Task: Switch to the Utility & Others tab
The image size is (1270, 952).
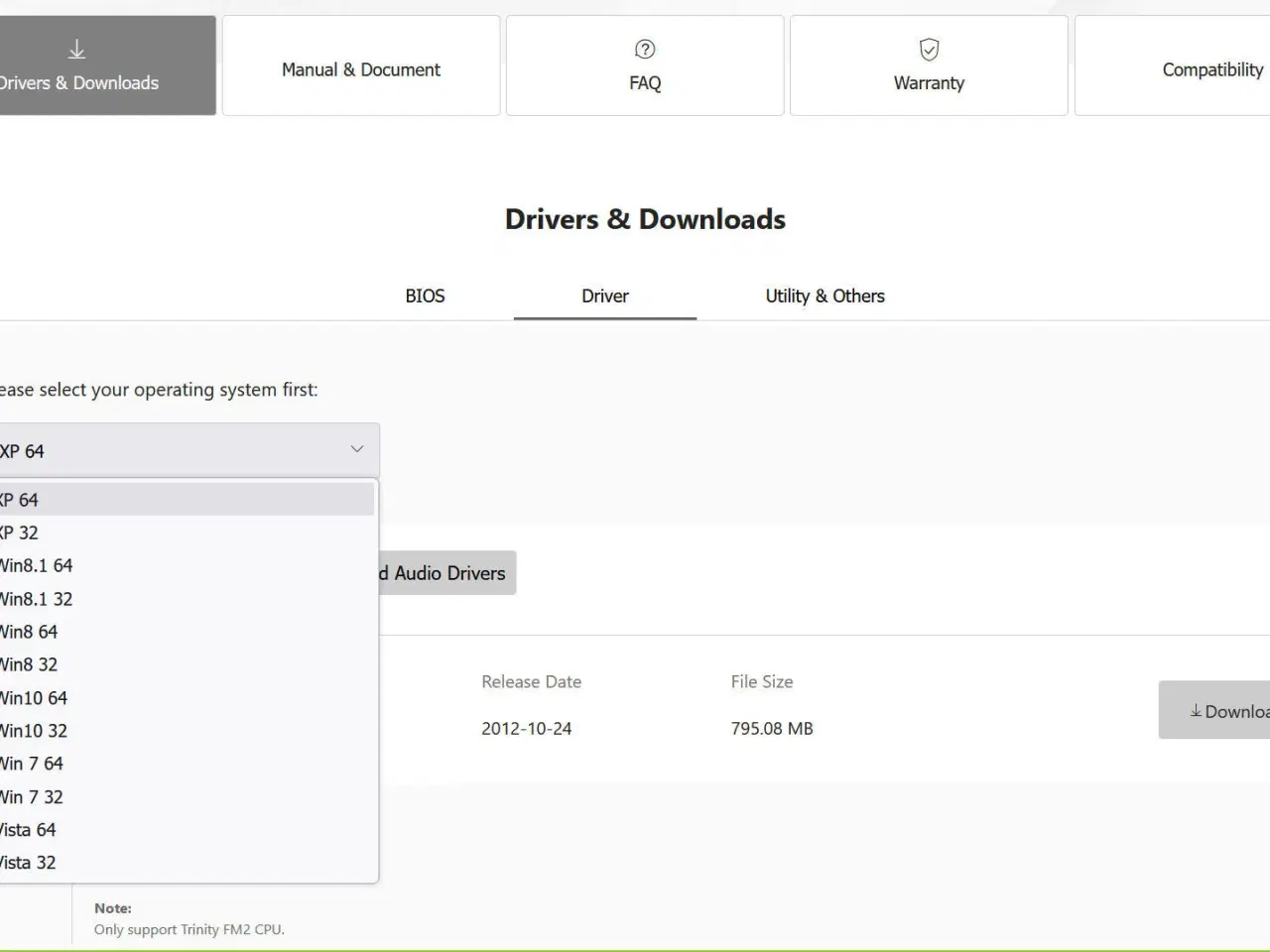Action: tap(825, 296)
